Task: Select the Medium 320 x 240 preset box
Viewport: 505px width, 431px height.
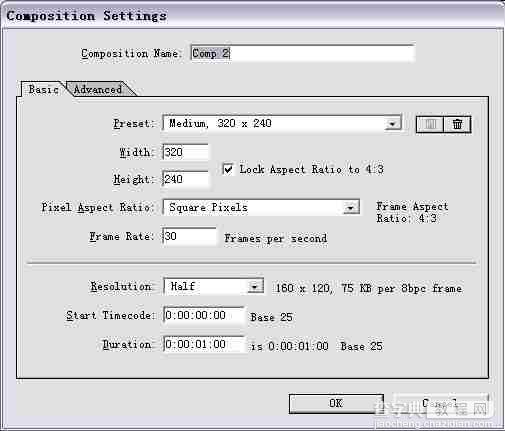Action: coord(282,124)
